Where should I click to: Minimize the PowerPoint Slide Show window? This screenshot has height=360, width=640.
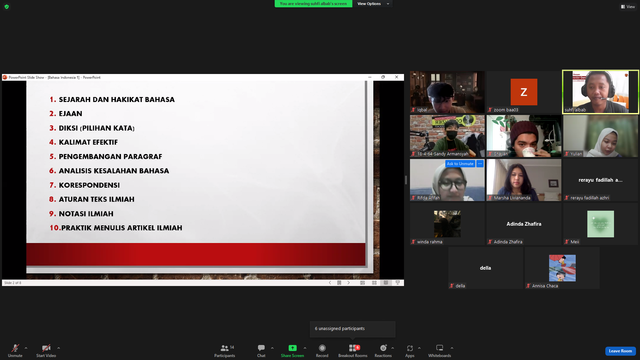(x=370, y=77)
